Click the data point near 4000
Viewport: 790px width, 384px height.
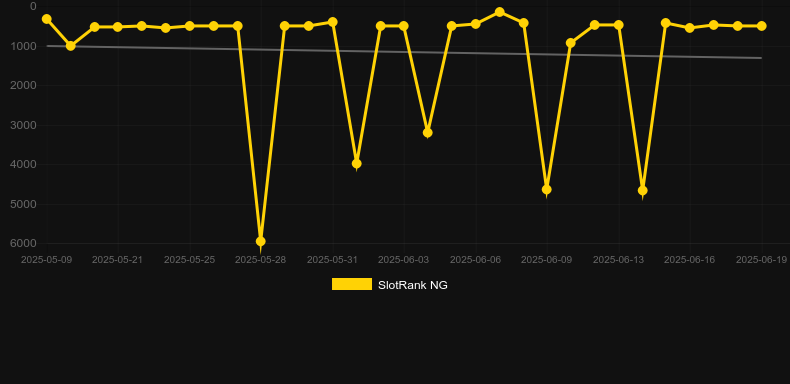point(356,163)
